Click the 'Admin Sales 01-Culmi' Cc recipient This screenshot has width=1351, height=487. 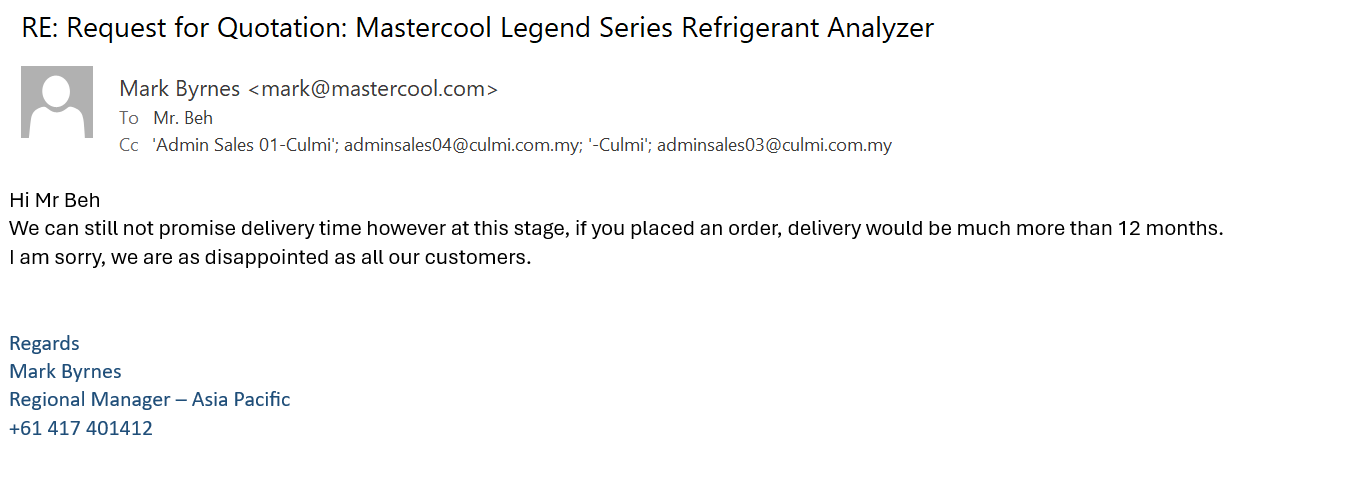coord(244,145)
